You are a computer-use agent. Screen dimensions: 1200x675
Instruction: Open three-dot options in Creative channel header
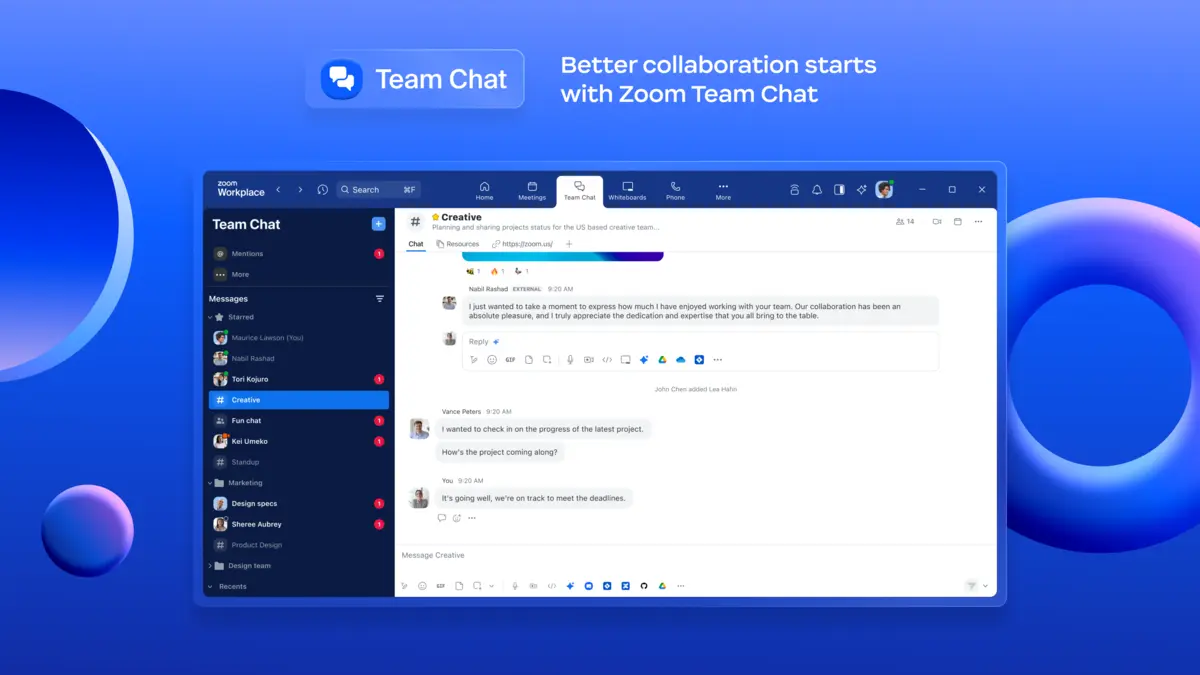pyautogui.click(x=979, y=221)
